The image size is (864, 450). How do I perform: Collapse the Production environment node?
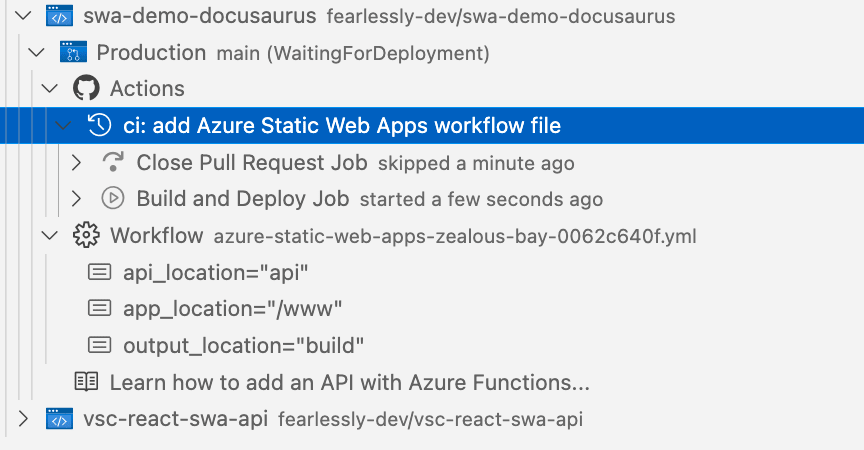(36, 52)
